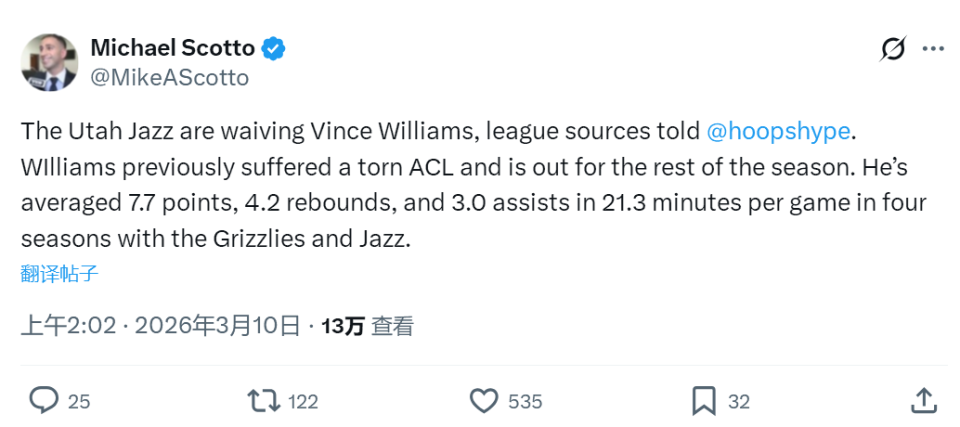This screenshot has height=427, width=960.
Task: Click the 122 reposts count
Action: 303,402
